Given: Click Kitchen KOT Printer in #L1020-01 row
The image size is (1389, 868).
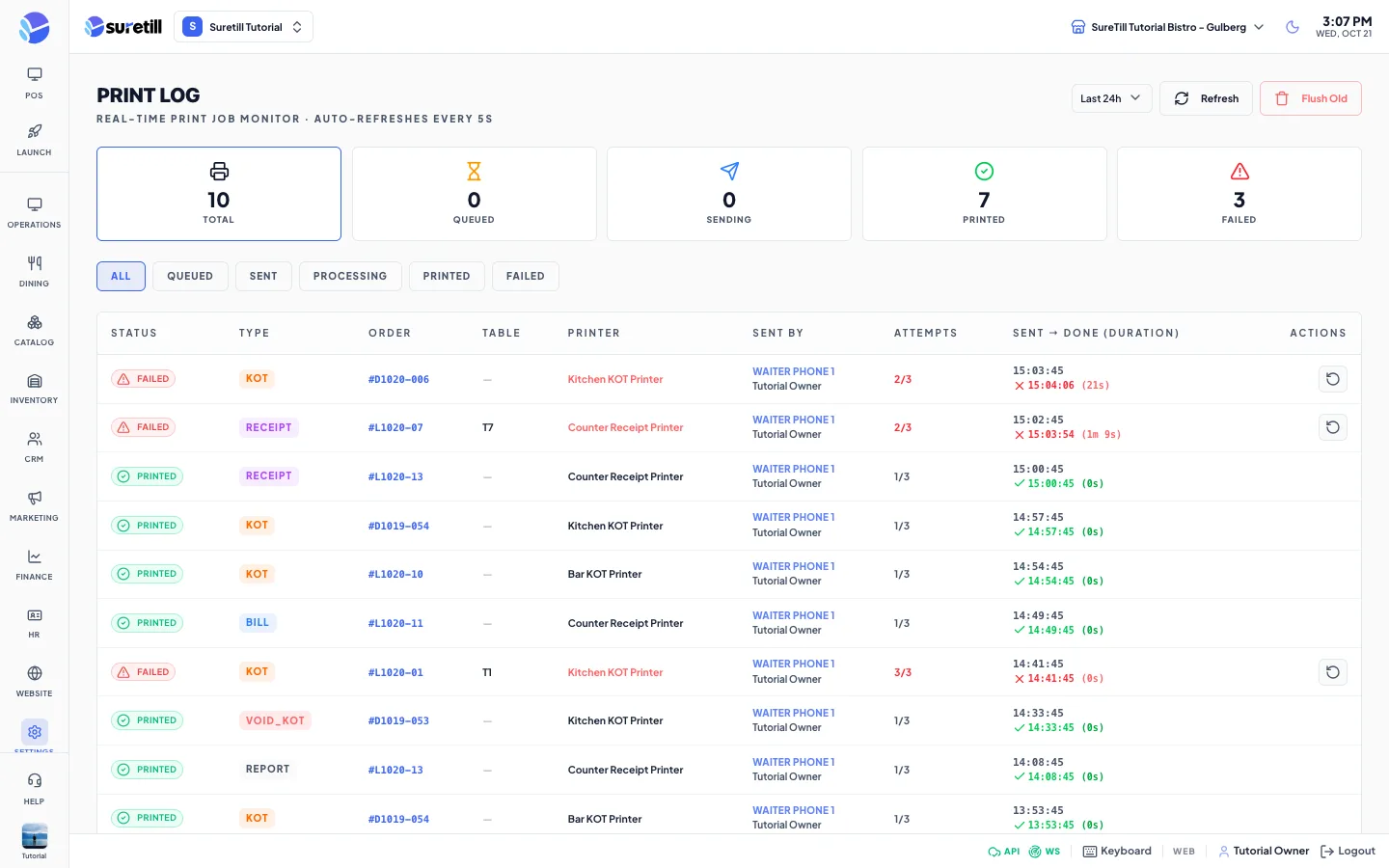Looking at the screenshot, I should [x=615, y=672].
